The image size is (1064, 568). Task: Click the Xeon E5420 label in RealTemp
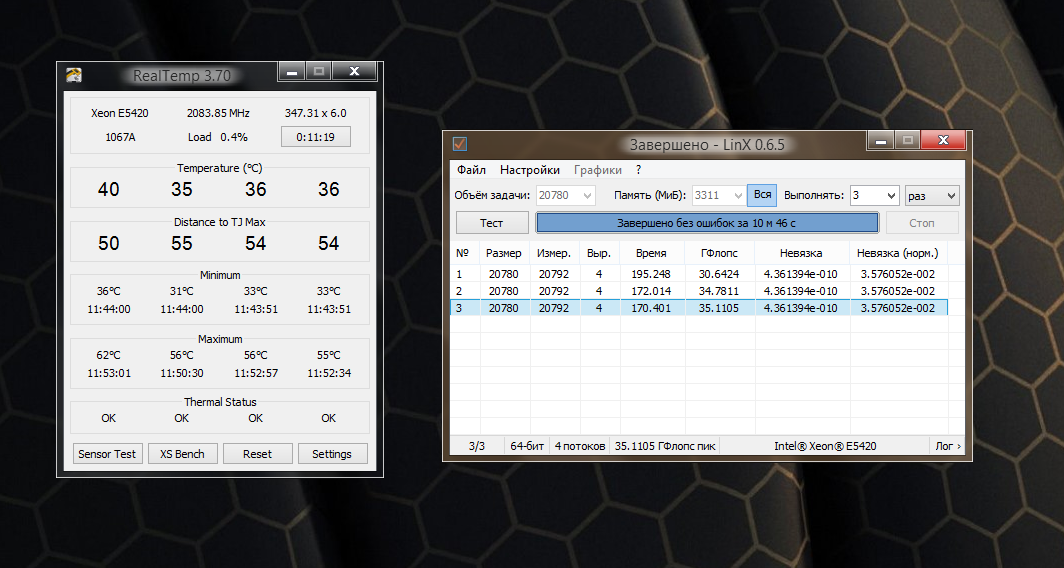(119, 113)
